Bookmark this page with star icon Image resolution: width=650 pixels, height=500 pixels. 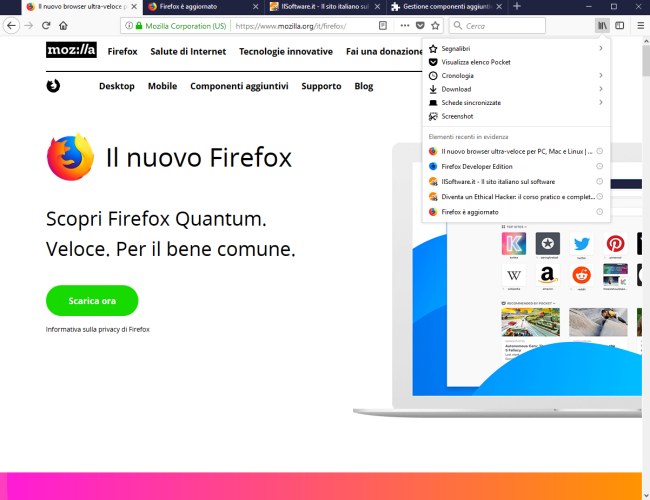[435, 26]
